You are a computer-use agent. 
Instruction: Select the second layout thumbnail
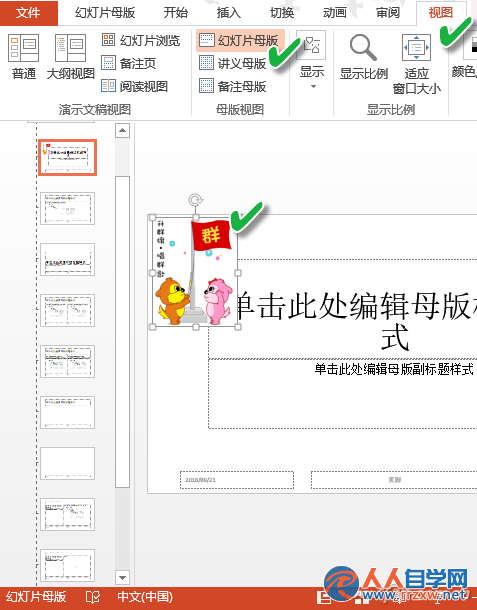[67, 208]
